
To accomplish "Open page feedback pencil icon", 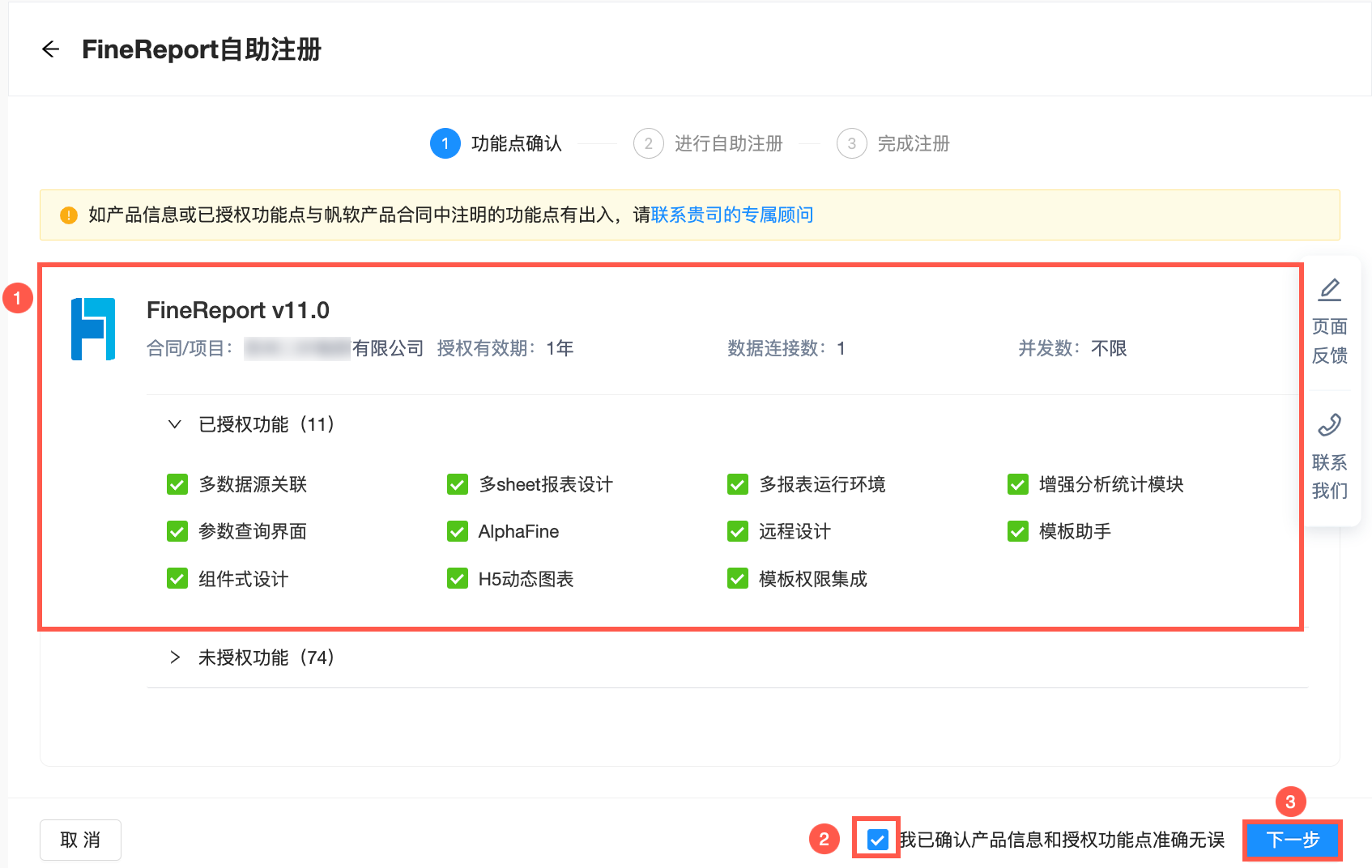I will [1329, 289].
